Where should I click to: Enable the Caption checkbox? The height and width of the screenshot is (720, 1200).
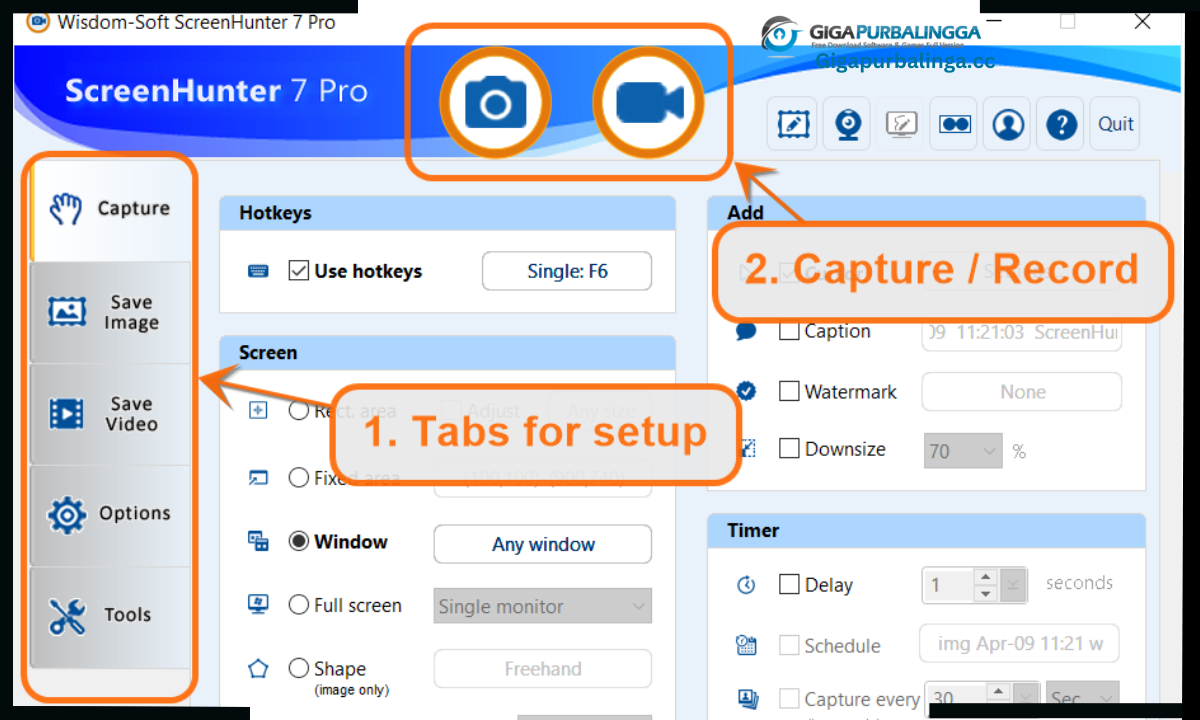tap(789, 331)
